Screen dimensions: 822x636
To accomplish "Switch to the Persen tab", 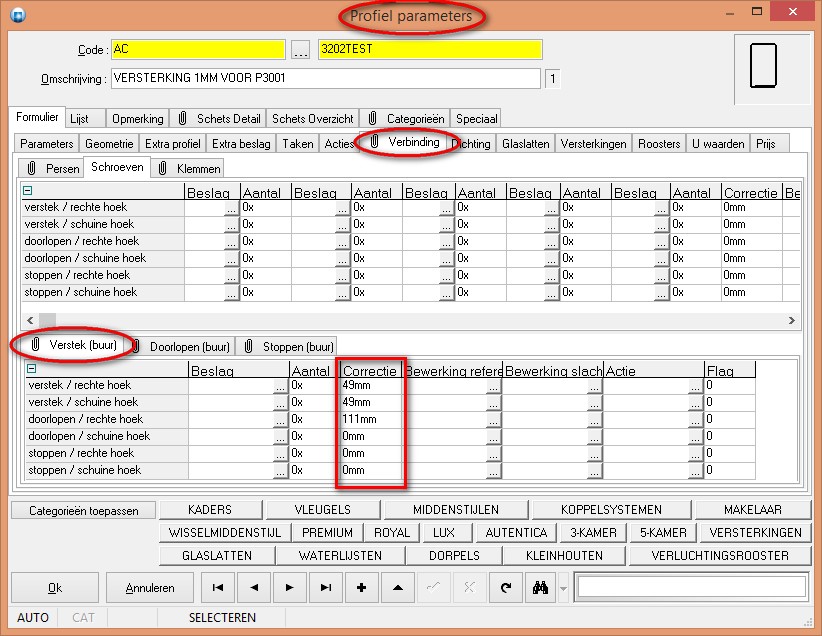I will [53, 169].
